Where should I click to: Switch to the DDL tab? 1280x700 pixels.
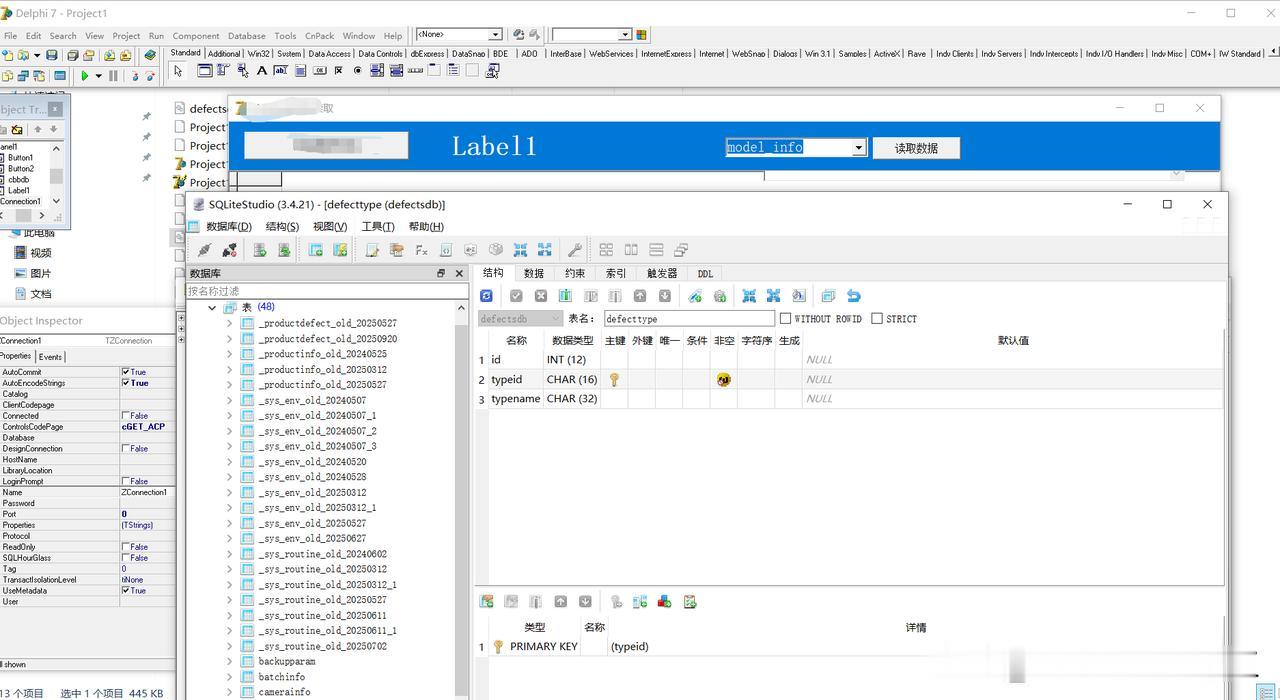pyautogui.click(x=705, y=273)
